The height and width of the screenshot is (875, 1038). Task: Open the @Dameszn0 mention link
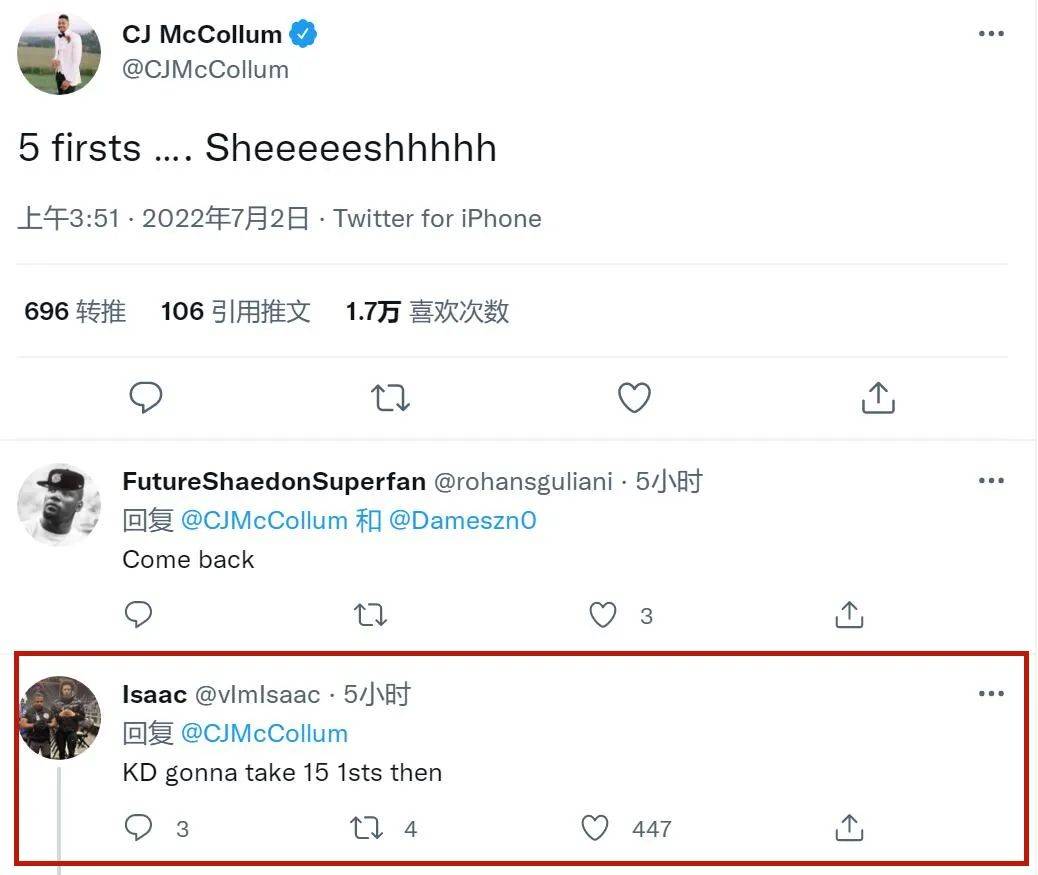[463, 520]
